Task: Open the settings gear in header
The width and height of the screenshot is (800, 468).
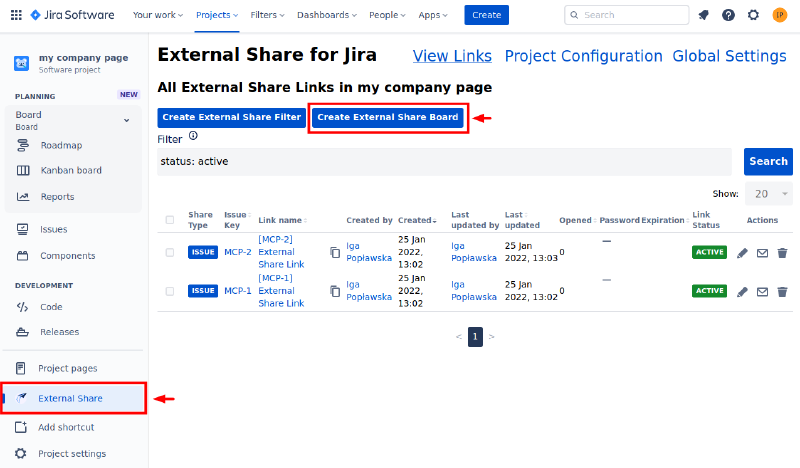Action: 754,15
